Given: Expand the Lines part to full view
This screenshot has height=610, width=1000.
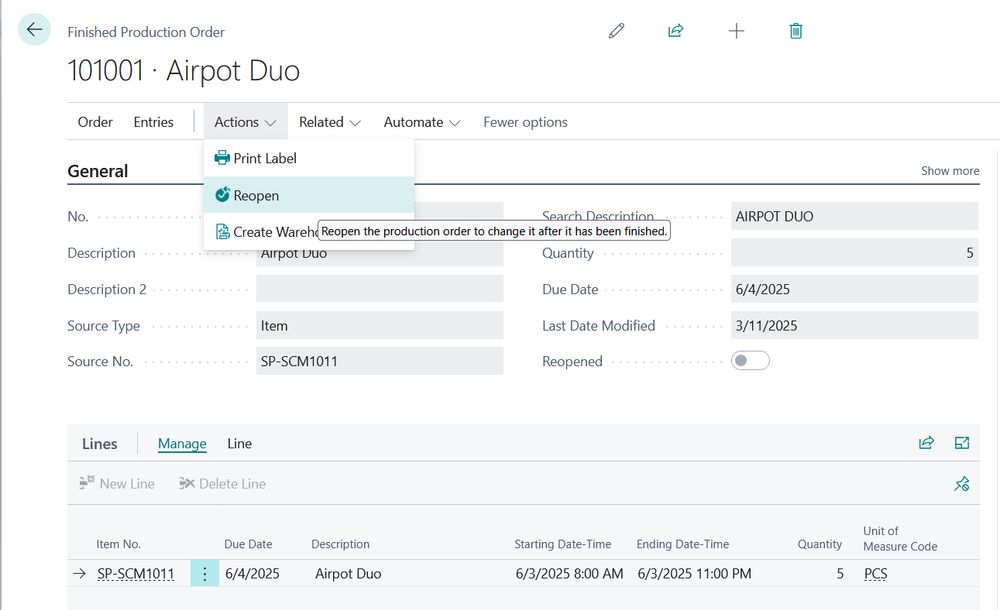Looking at the screenshot, I should click(x=962, y=443).
